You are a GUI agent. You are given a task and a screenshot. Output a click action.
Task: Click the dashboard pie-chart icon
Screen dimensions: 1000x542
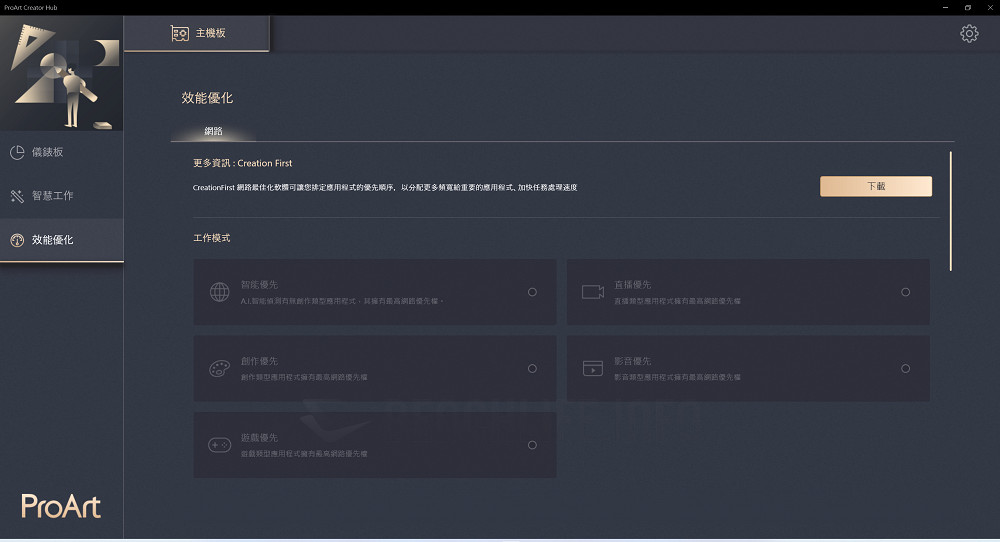point(17,152)
